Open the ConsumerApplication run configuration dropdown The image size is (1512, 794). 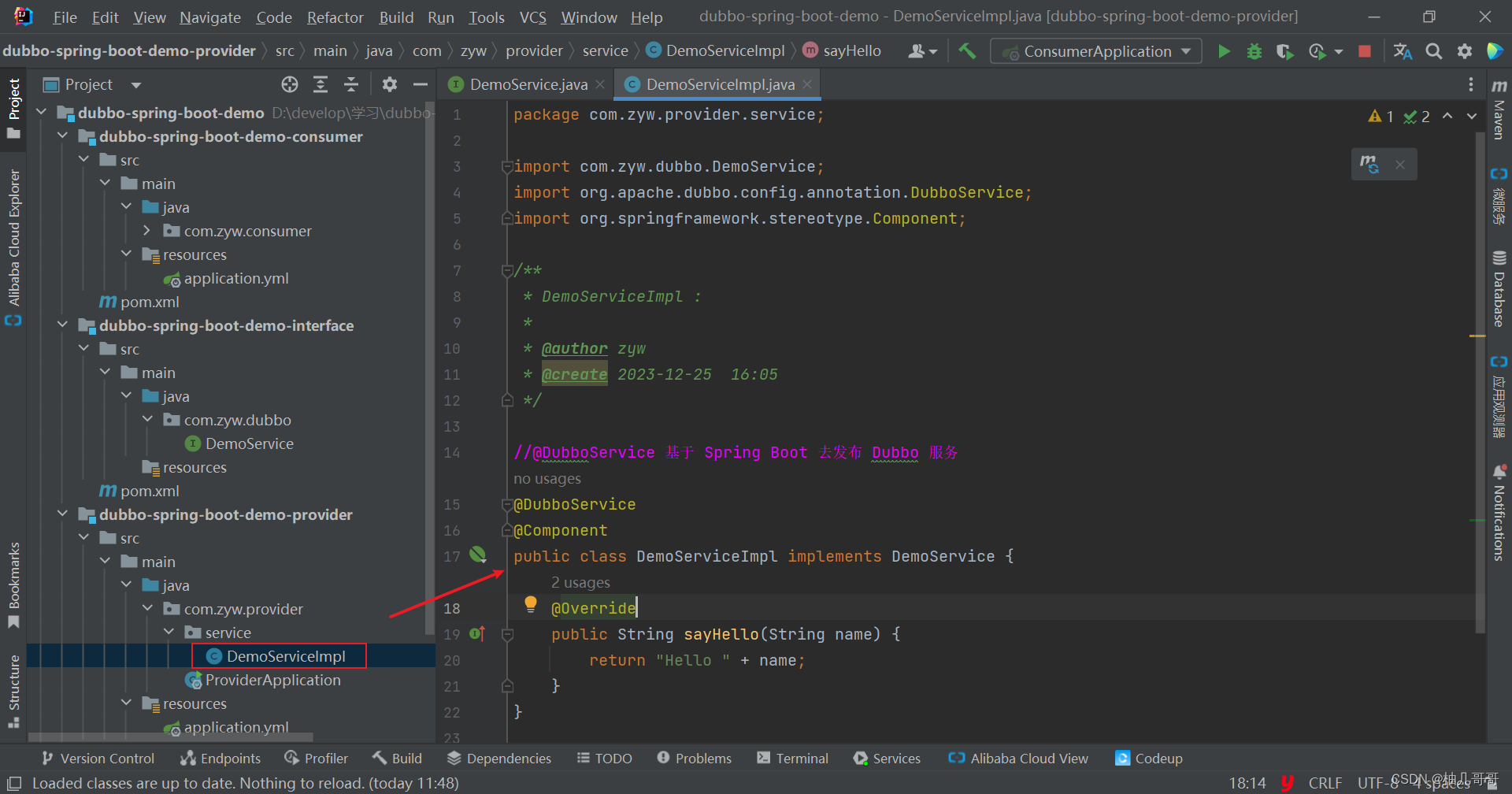point(1096,51)
